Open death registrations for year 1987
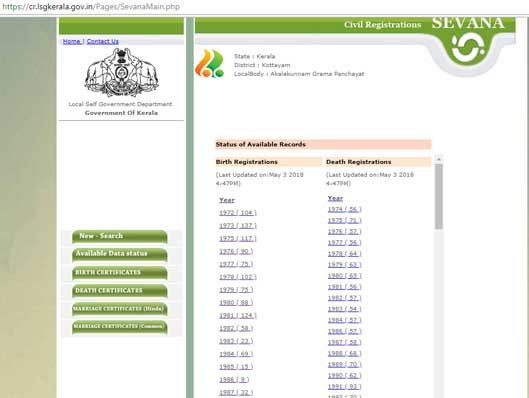529x398 pixels. click(x=344, y=342)
